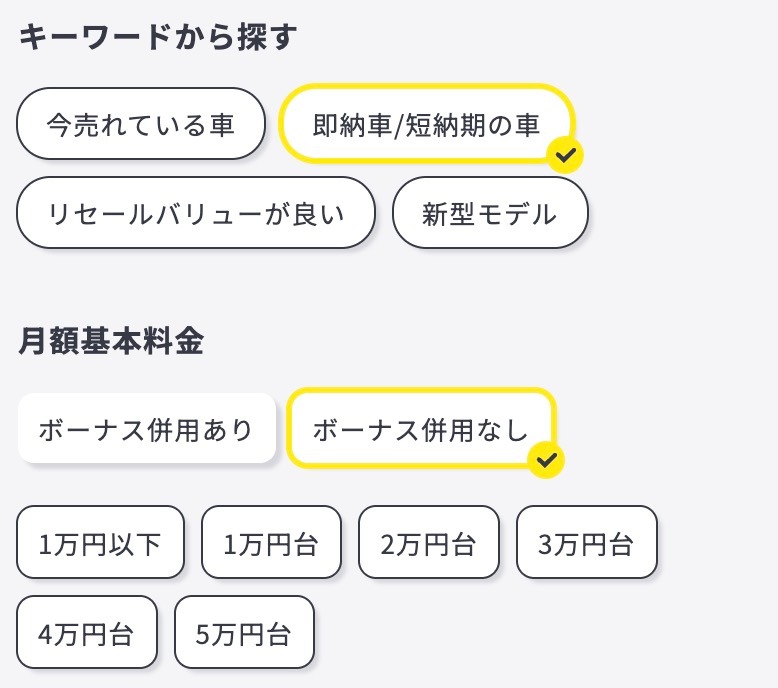
Task: Tap the 3万円台 price button
Action: [586, 543]
